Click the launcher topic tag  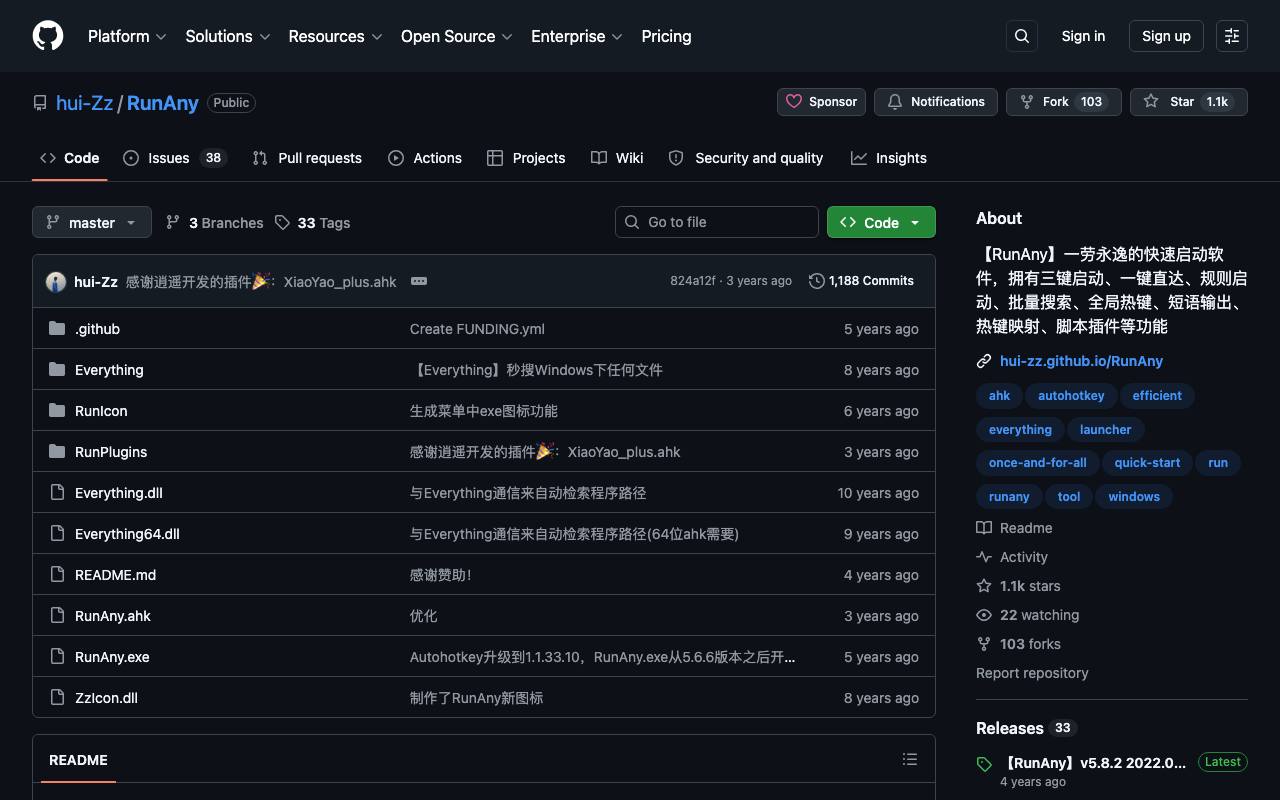1105,430
